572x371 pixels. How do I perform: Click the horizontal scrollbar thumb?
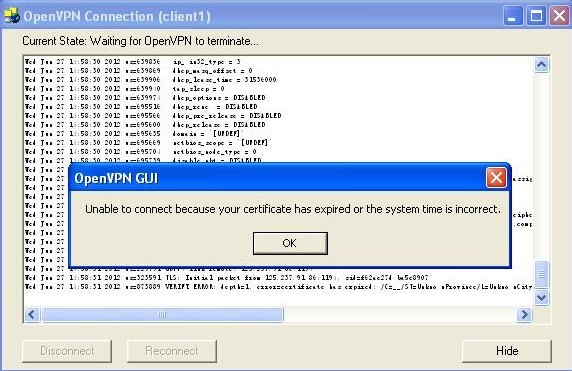(162, 314)
